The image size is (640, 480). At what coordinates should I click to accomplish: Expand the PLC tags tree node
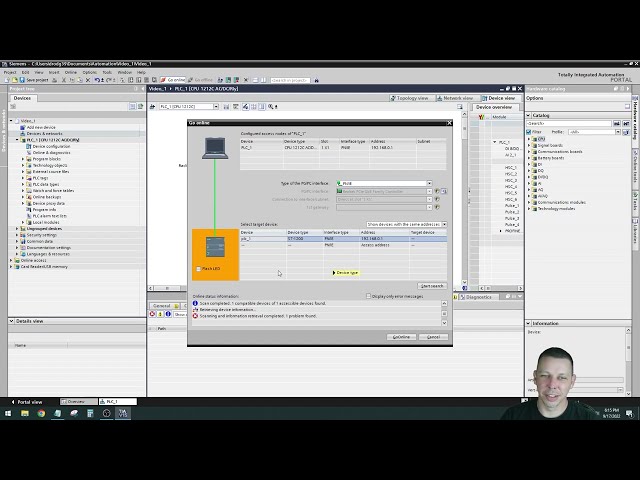(23, 178)
